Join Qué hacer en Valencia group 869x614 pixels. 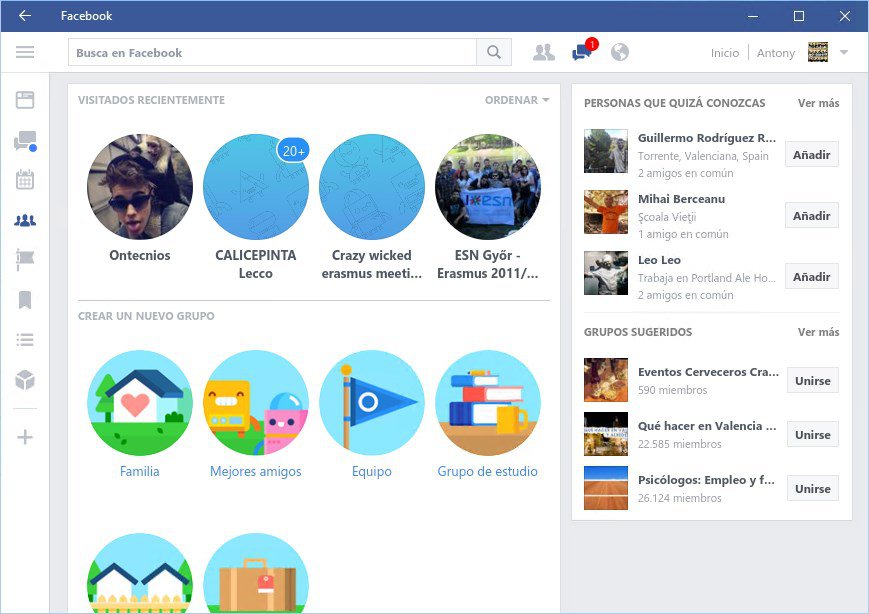tap(812, 434)
